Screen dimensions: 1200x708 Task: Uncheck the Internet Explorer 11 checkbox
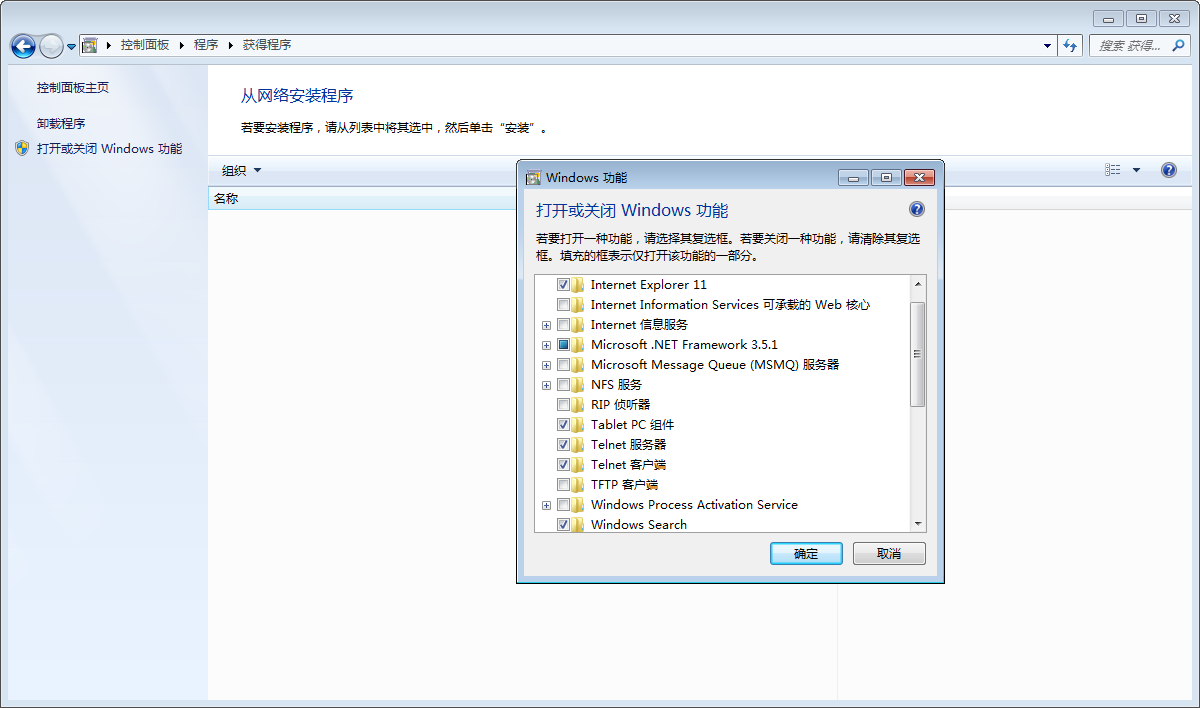coord(564,285)
